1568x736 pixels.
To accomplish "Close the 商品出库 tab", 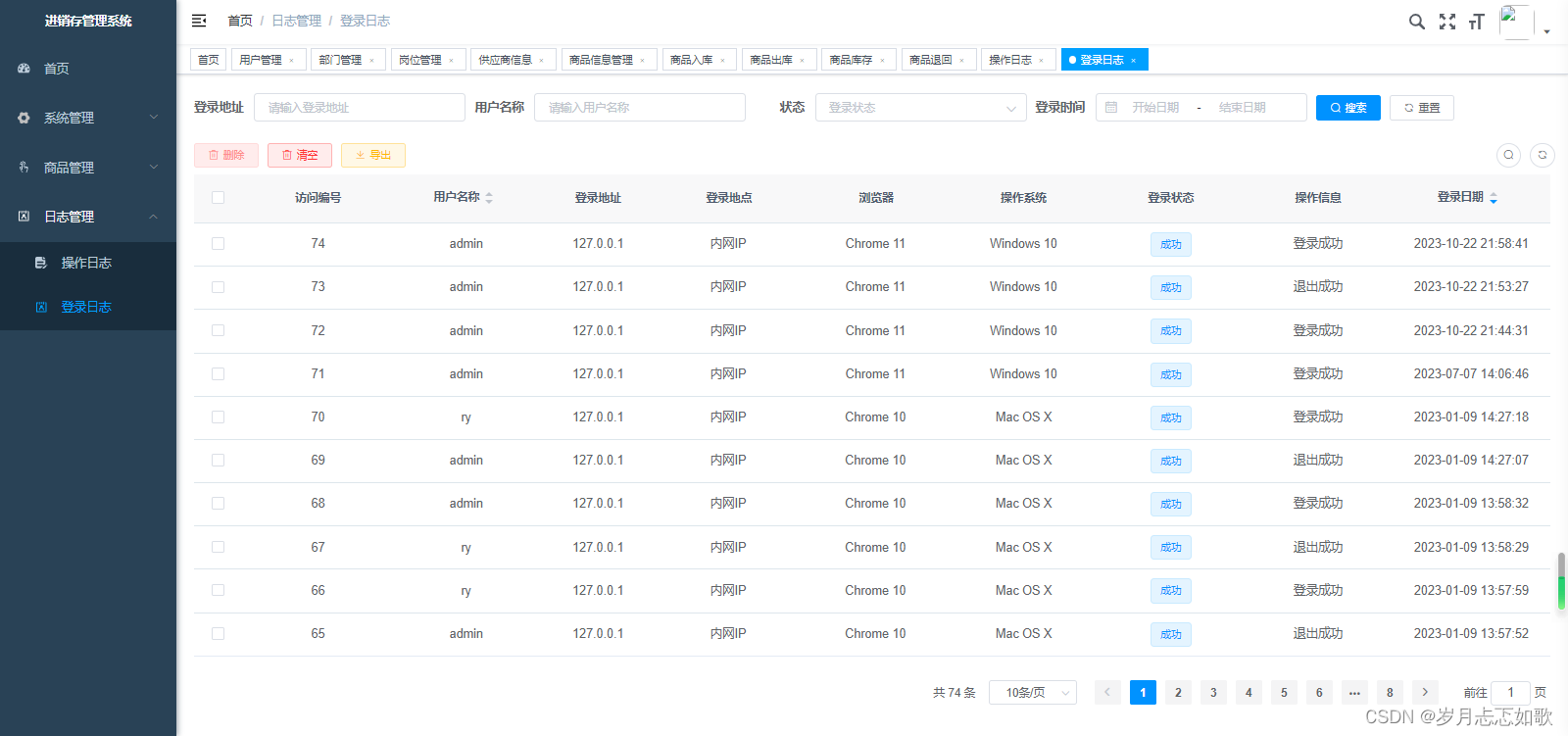I will (803, 61).
